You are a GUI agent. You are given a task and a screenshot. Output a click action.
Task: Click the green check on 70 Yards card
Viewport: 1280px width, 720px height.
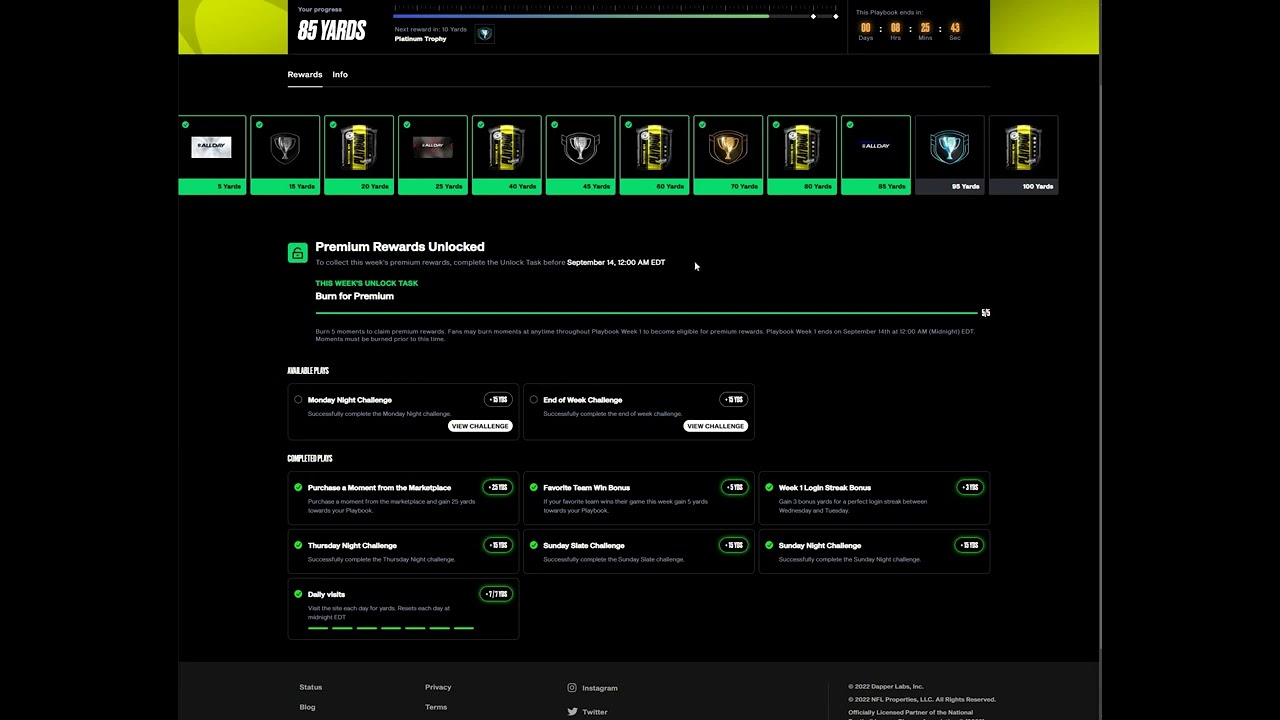click(x=702, y=124)
